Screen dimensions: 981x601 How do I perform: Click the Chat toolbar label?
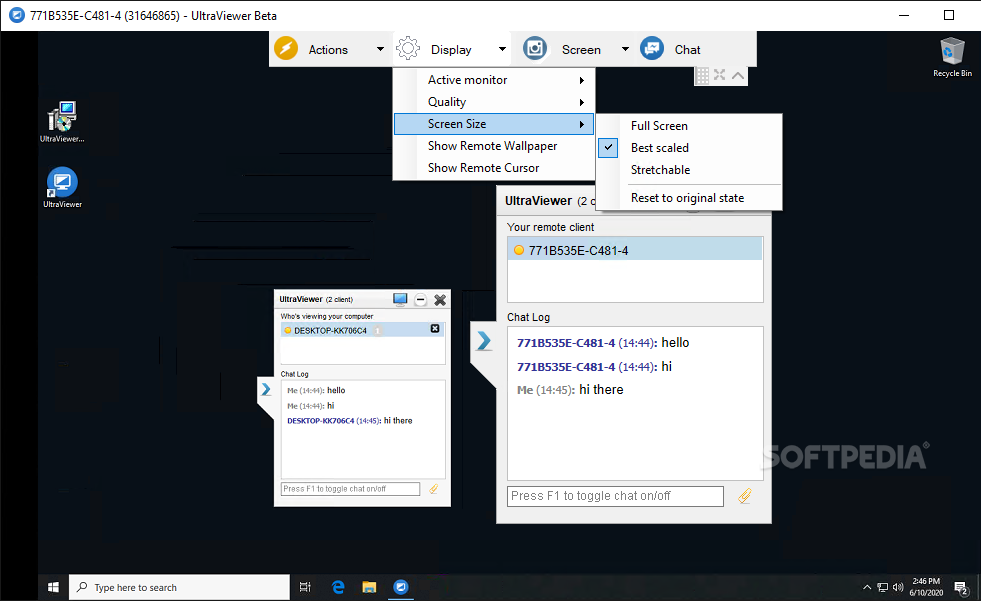coord(687,49)
